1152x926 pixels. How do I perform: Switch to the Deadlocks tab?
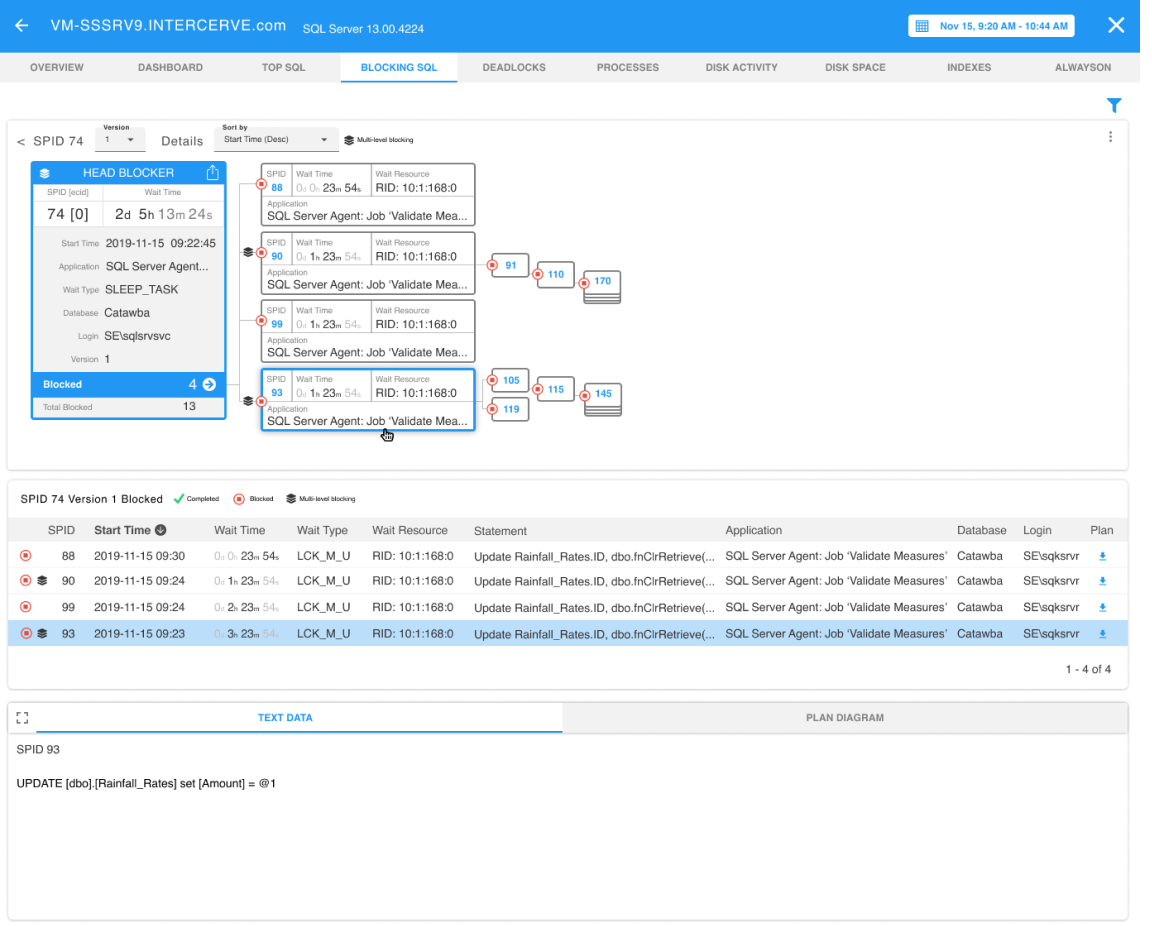point(513,67)
